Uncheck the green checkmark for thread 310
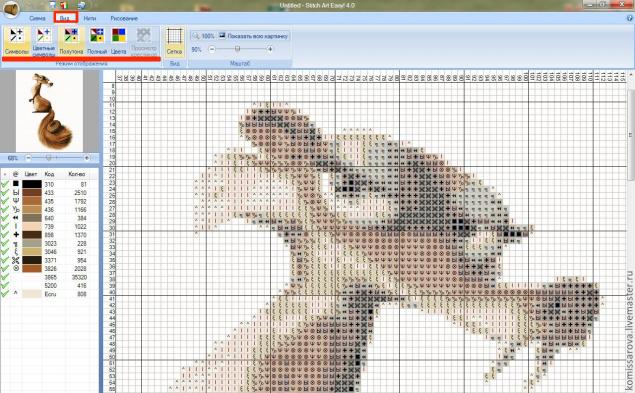This screenshot has width=635, height=393. 5,184
